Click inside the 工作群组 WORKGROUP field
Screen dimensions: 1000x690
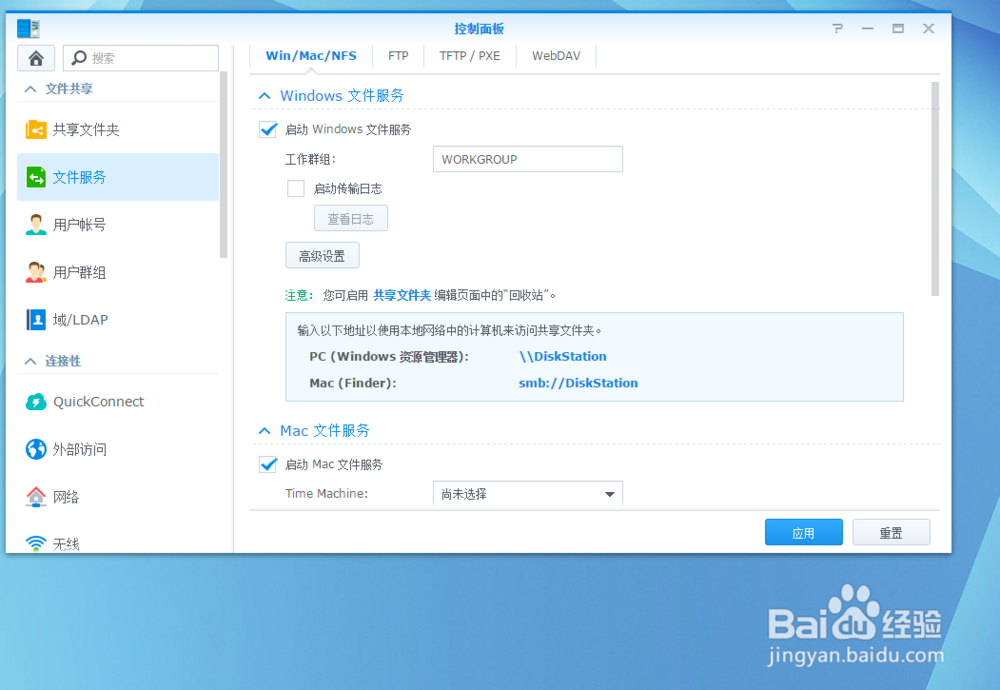point(527,158)
